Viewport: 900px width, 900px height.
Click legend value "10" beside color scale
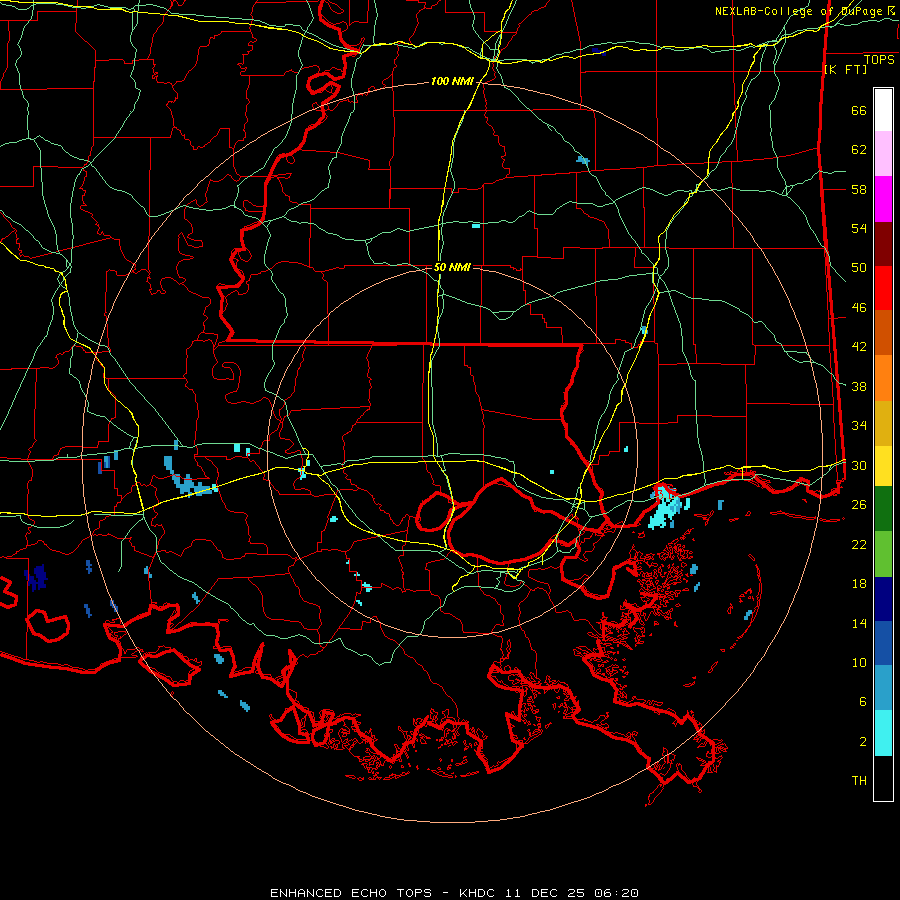859,662
